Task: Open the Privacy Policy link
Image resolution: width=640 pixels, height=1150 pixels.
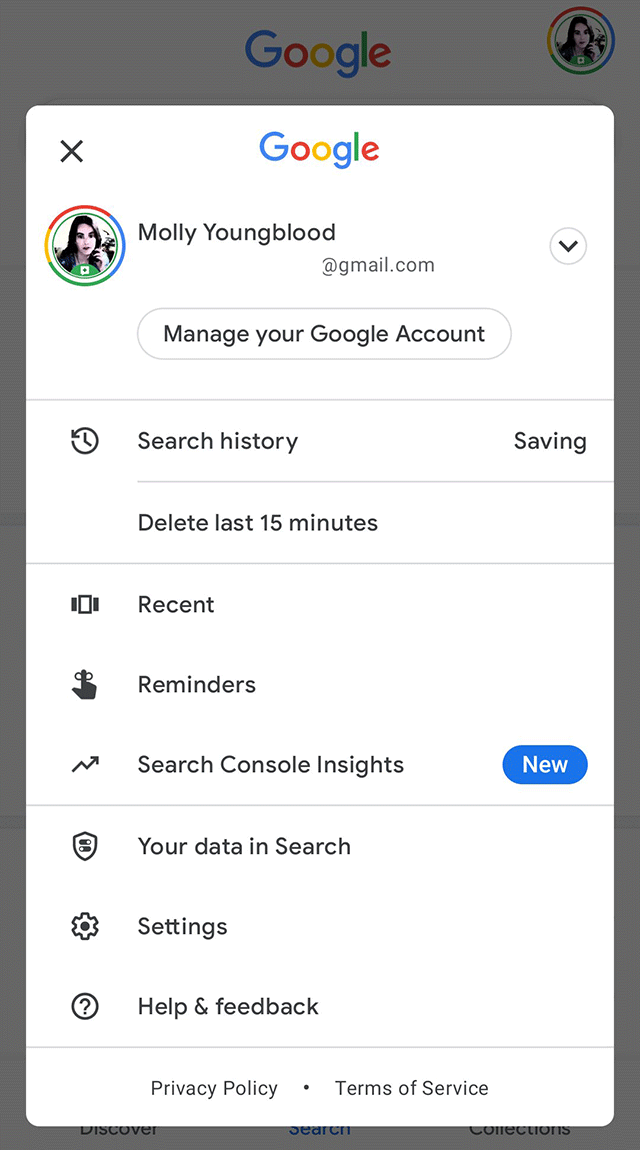Action: point(214,1088)
